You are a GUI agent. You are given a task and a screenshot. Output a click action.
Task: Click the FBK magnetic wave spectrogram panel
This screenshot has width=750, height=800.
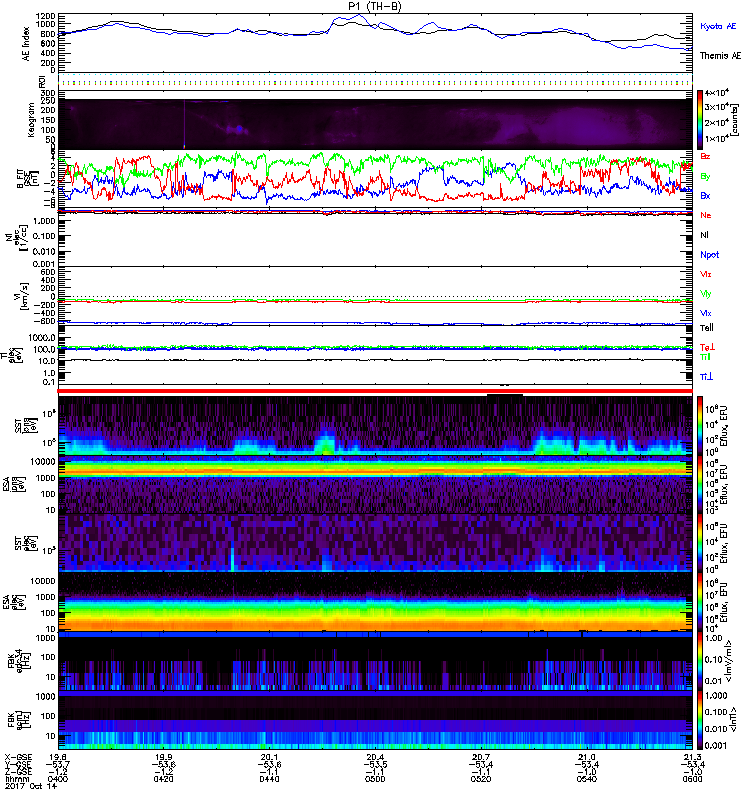click(x=375, y=720)
